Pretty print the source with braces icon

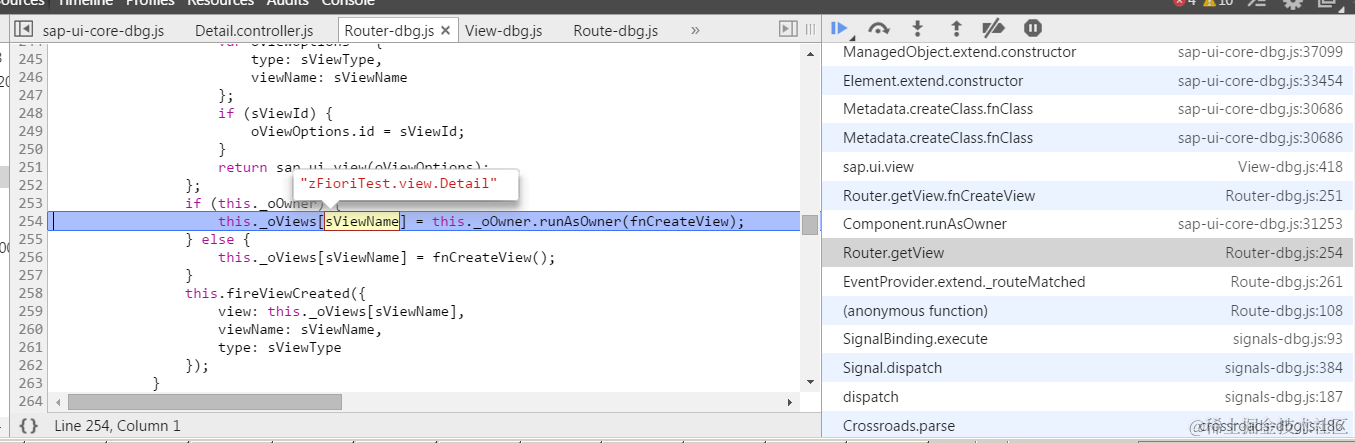coord(28,426)
